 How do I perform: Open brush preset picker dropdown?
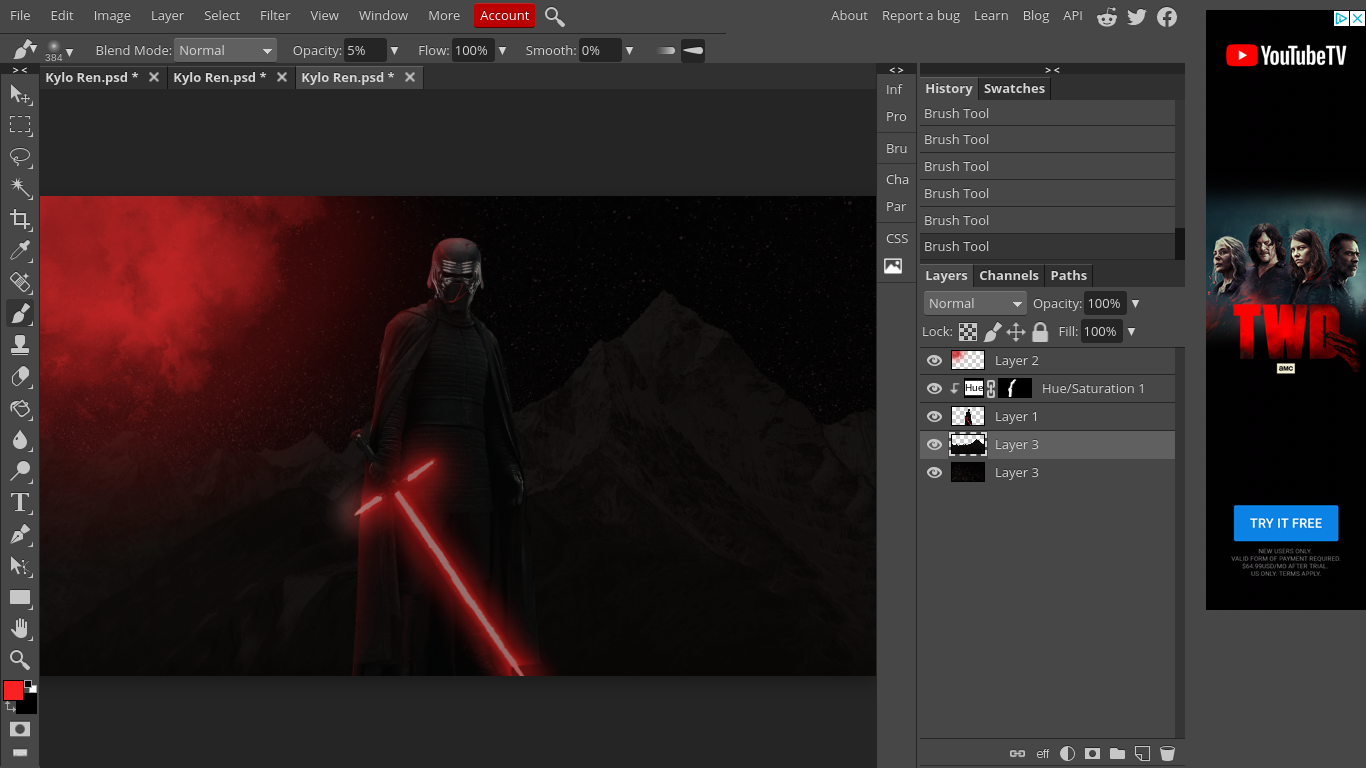tap(58, 50)
